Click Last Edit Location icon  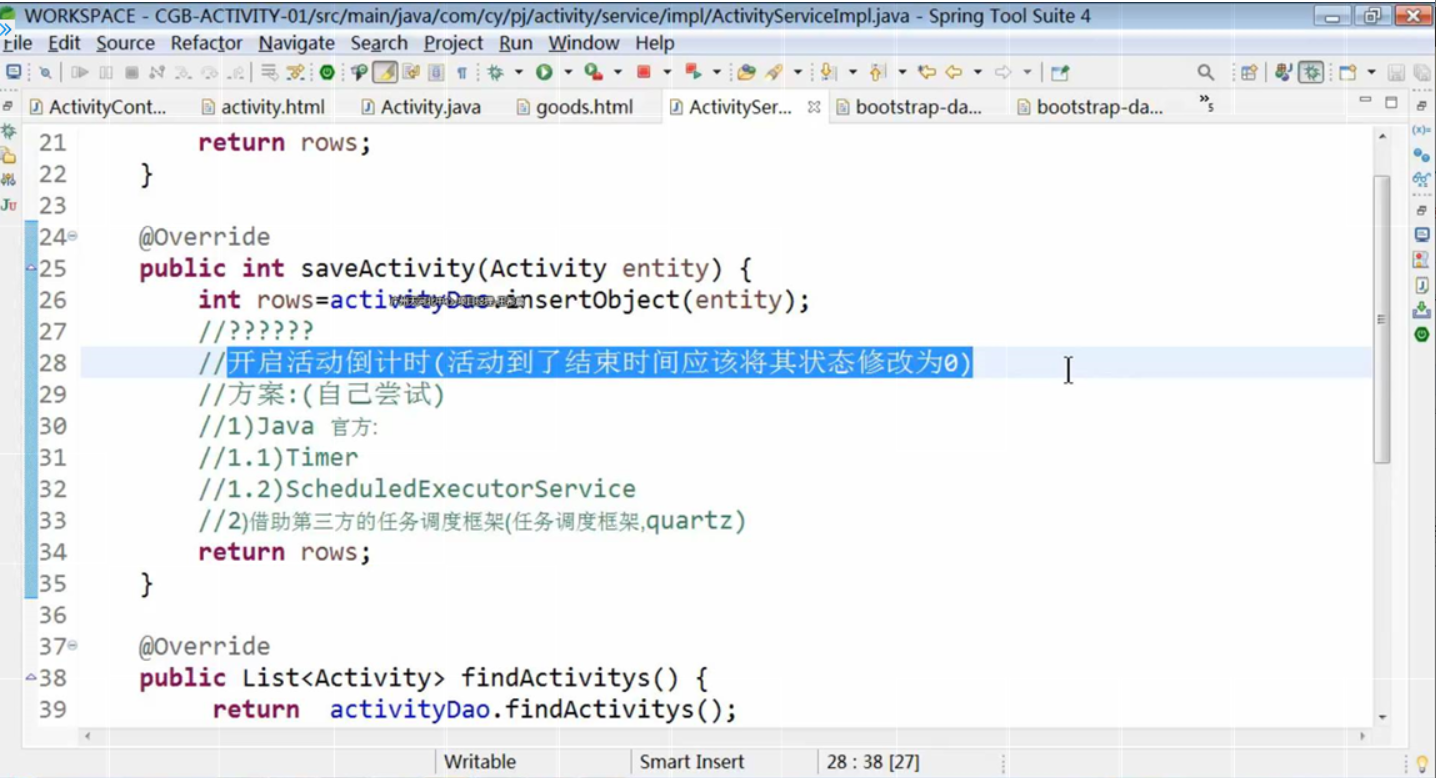(927, 72)
